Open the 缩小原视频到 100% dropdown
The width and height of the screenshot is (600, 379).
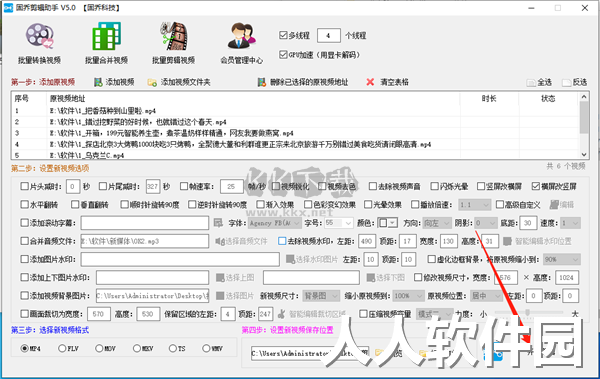click(408, 296)
